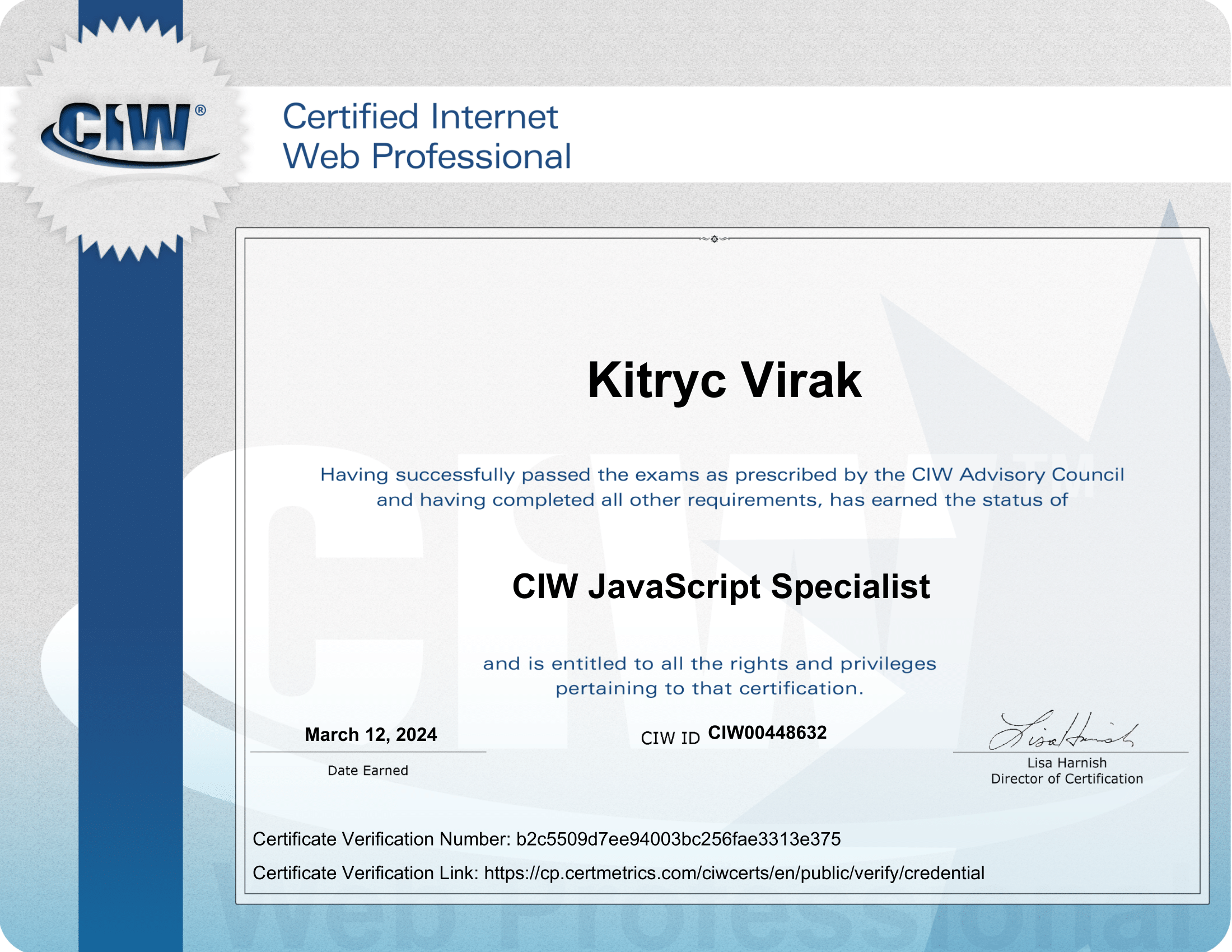Click the Certificate Verification Number text
This screenshot has width=1232, height=952.
(547, 838)
